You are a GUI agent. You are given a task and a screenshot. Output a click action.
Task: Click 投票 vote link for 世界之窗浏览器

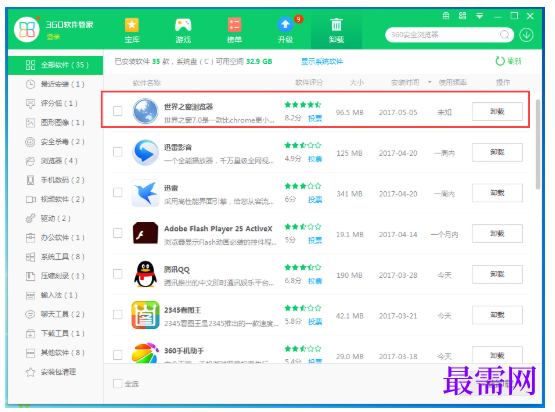[315, 119]
